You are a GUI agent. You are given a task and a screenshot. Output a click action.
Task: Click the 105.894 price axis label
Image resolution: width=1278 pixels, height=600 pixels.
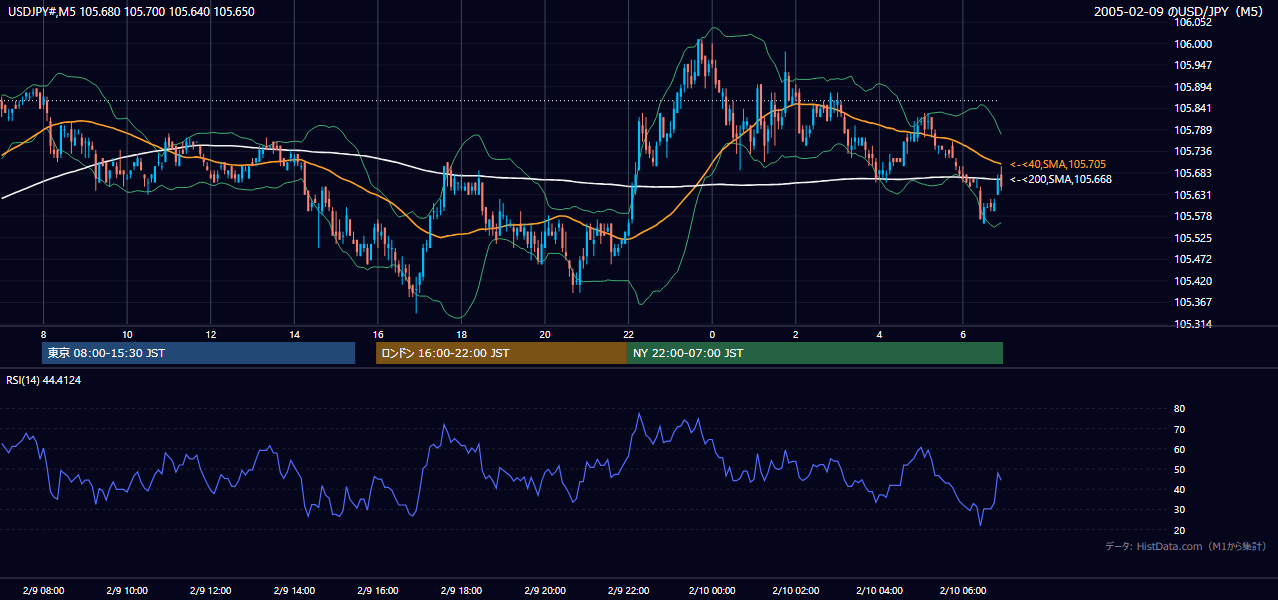pos(1193,87)
